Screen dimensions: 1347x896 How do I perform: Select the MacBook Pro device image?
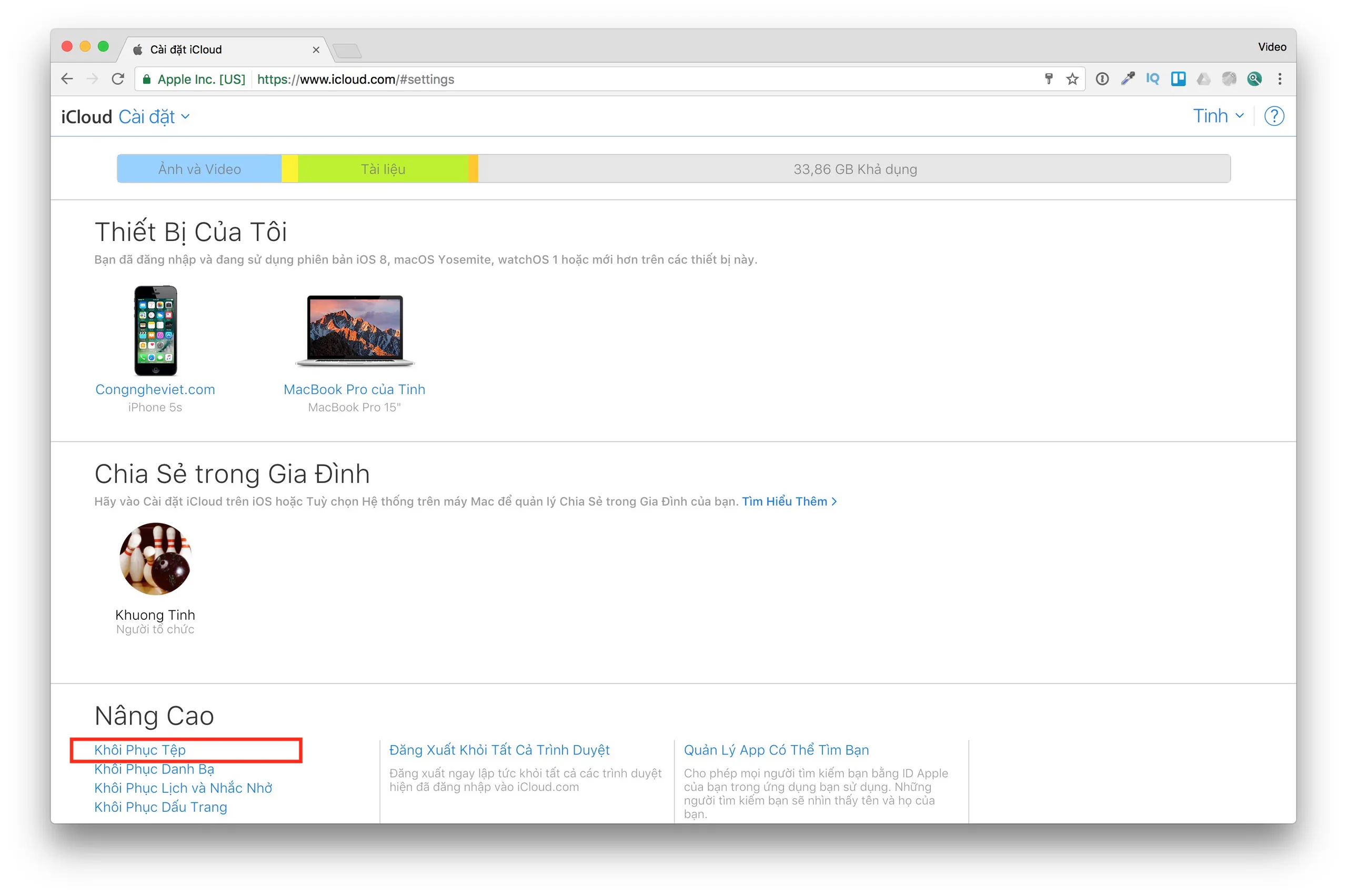pos(355,330)
